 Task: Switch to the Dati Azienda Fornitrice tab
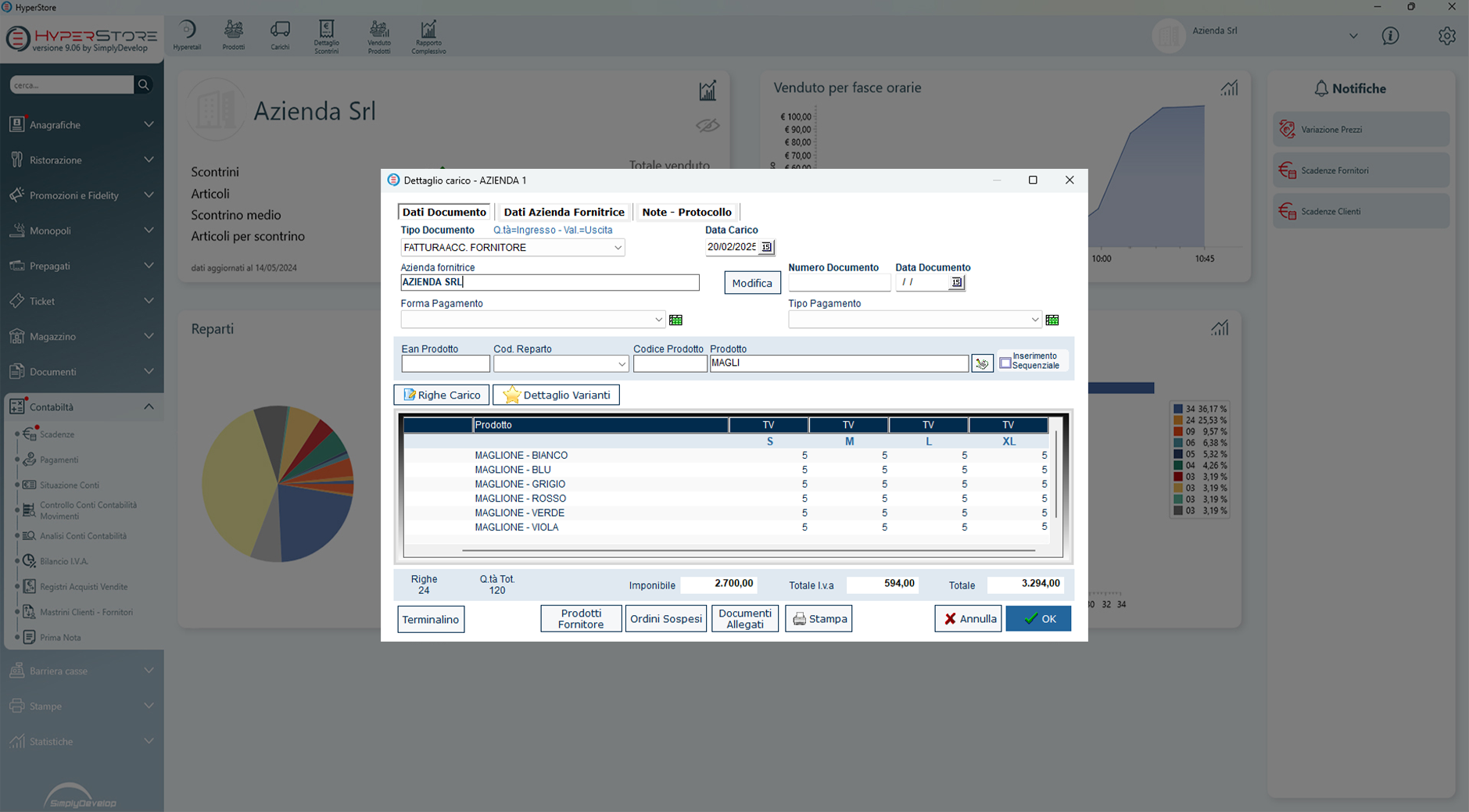tap(564, 212)
